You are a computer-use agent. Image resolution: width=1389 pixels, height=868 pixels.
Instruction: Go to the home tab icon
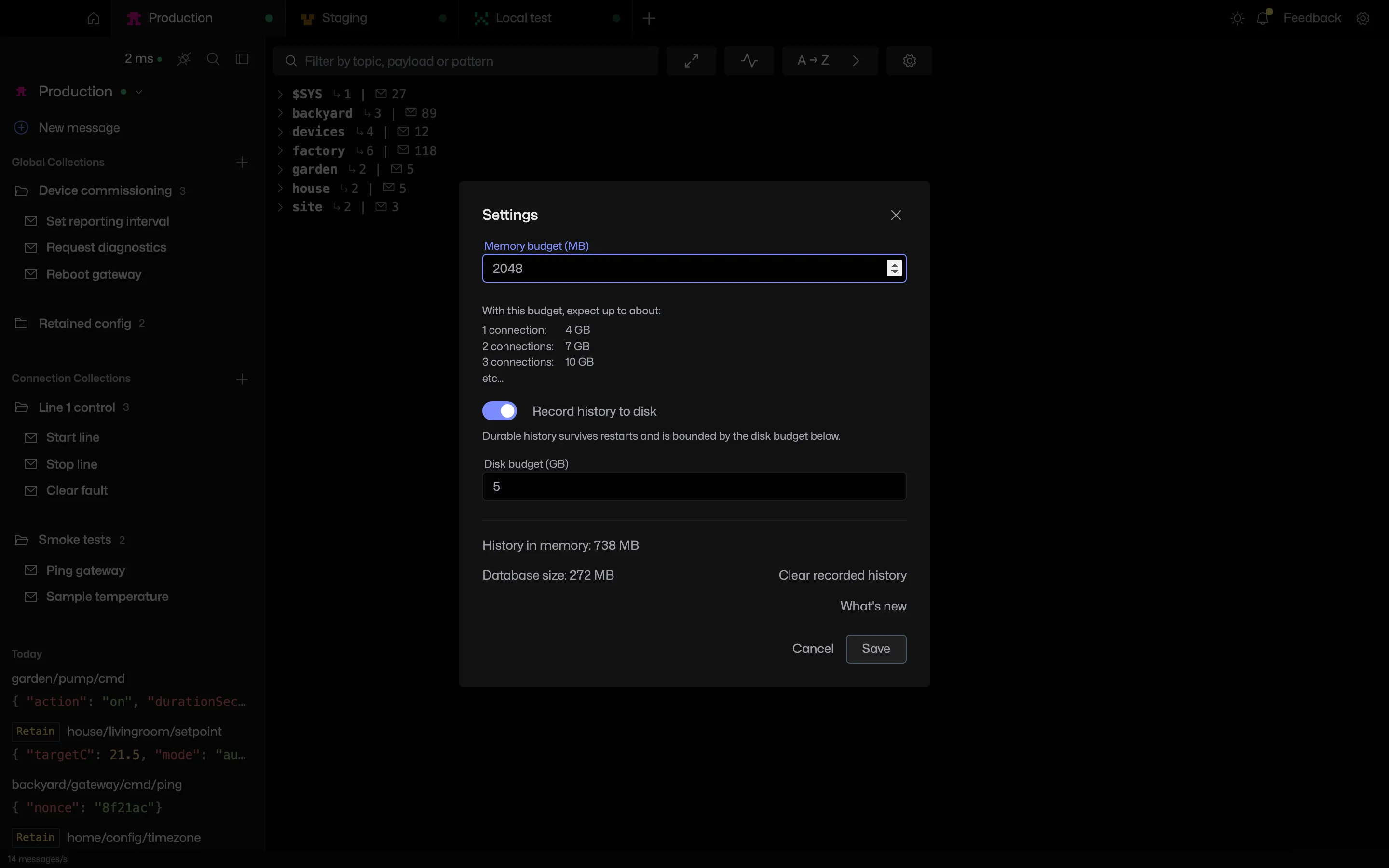(94, 18)
